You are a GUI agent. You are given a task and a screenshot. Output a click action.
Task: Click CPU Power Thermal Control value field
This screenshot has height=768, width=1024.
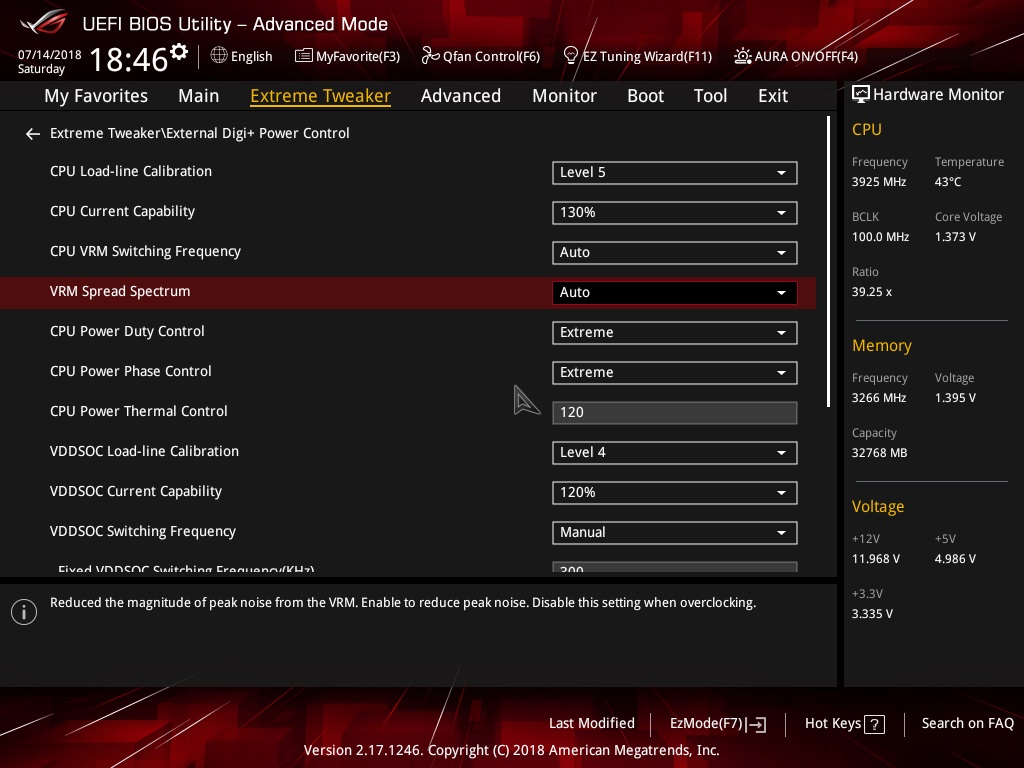pyautogui.click(x=675, y=413)
